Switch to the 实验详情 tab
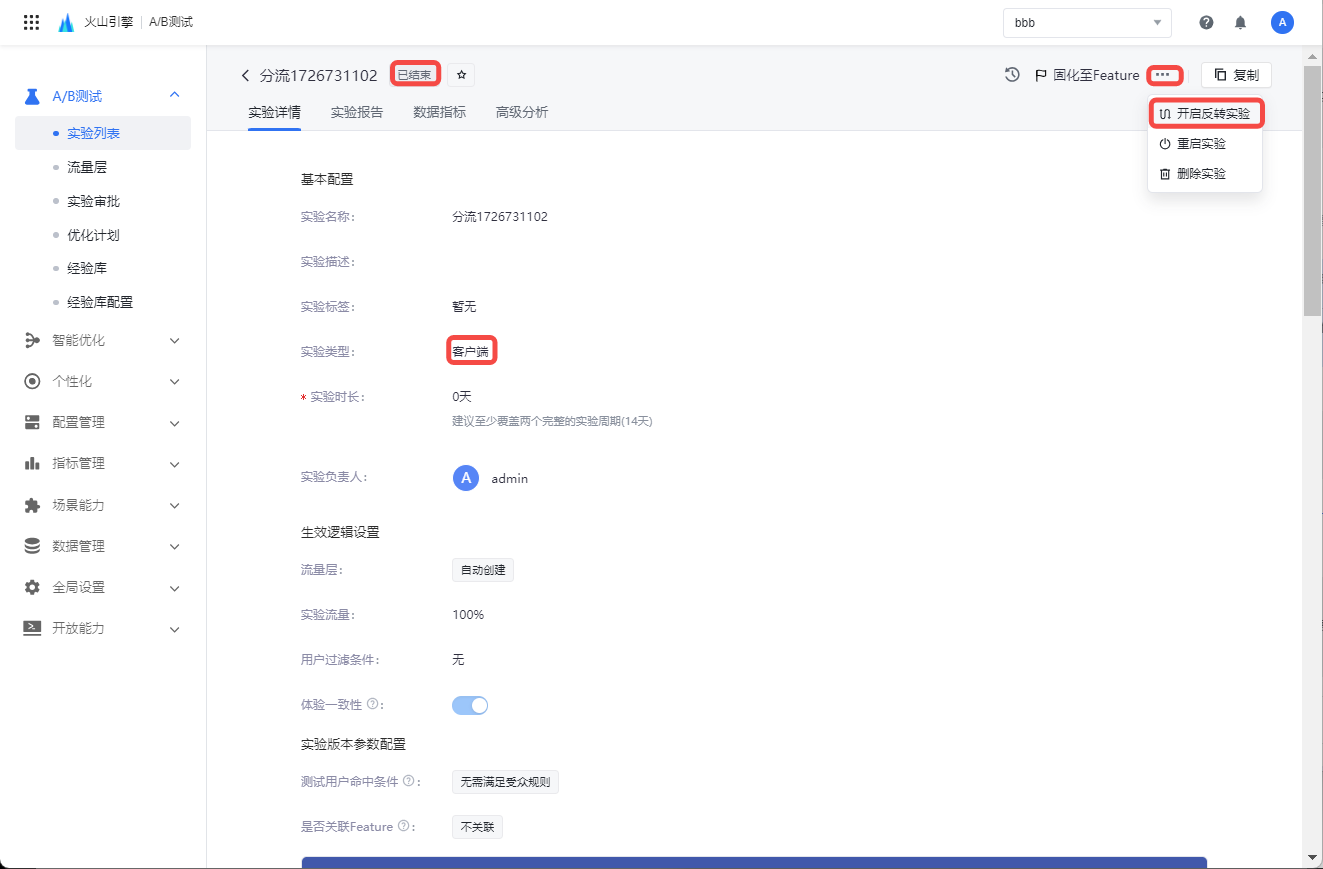 click(x=275, y=113)
